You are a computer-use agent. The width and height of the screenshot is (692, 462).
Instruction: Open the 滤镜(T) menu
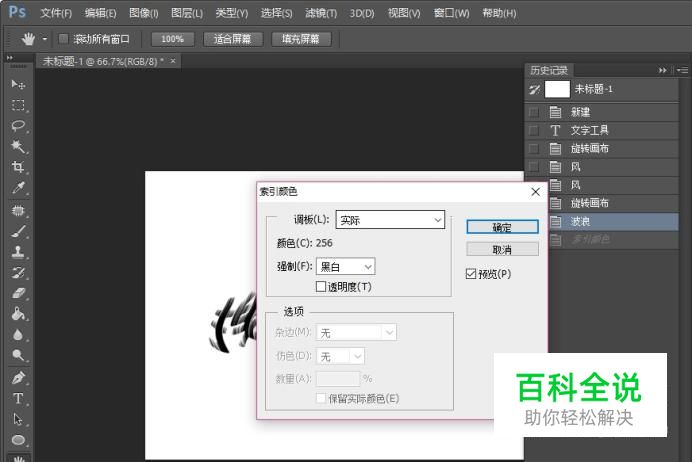tap(321, 13)
